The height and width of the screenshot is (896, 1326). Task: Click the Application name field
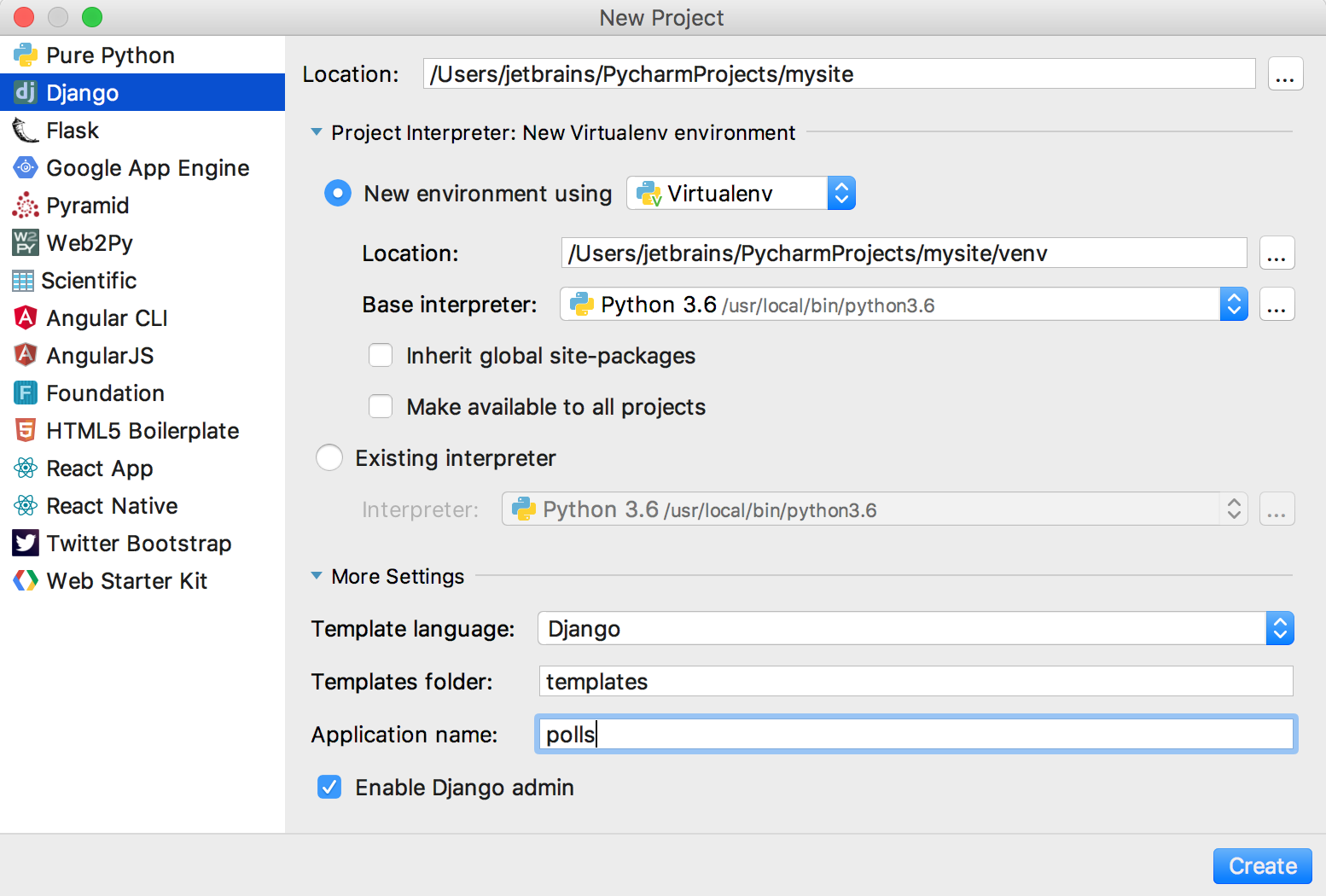tap(916, 735)
